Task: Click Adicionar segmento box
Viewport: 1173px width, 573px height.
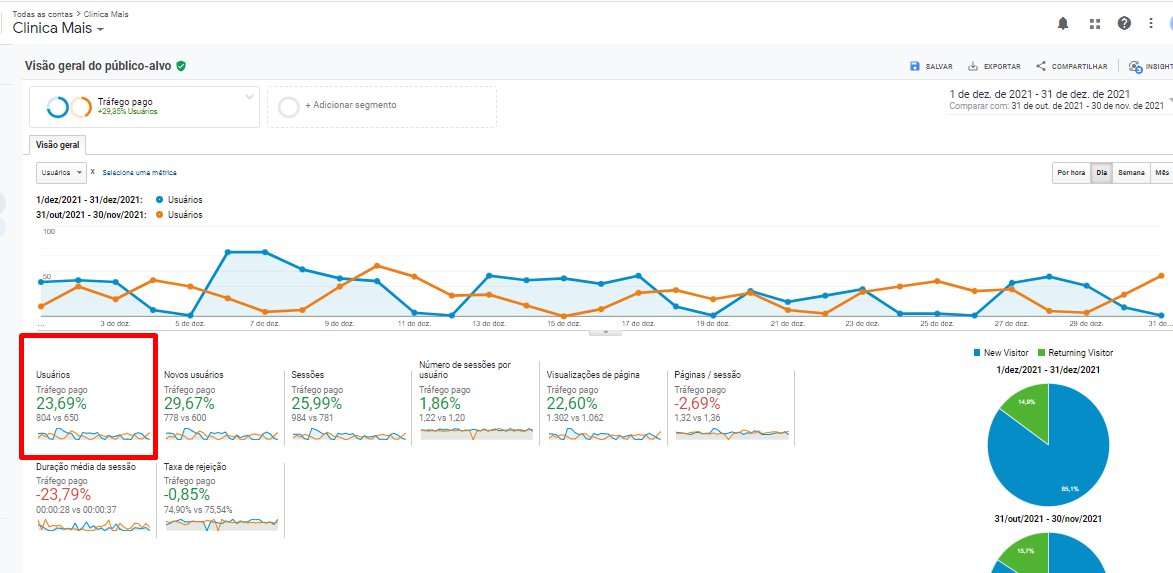Action: click(381, 106)
